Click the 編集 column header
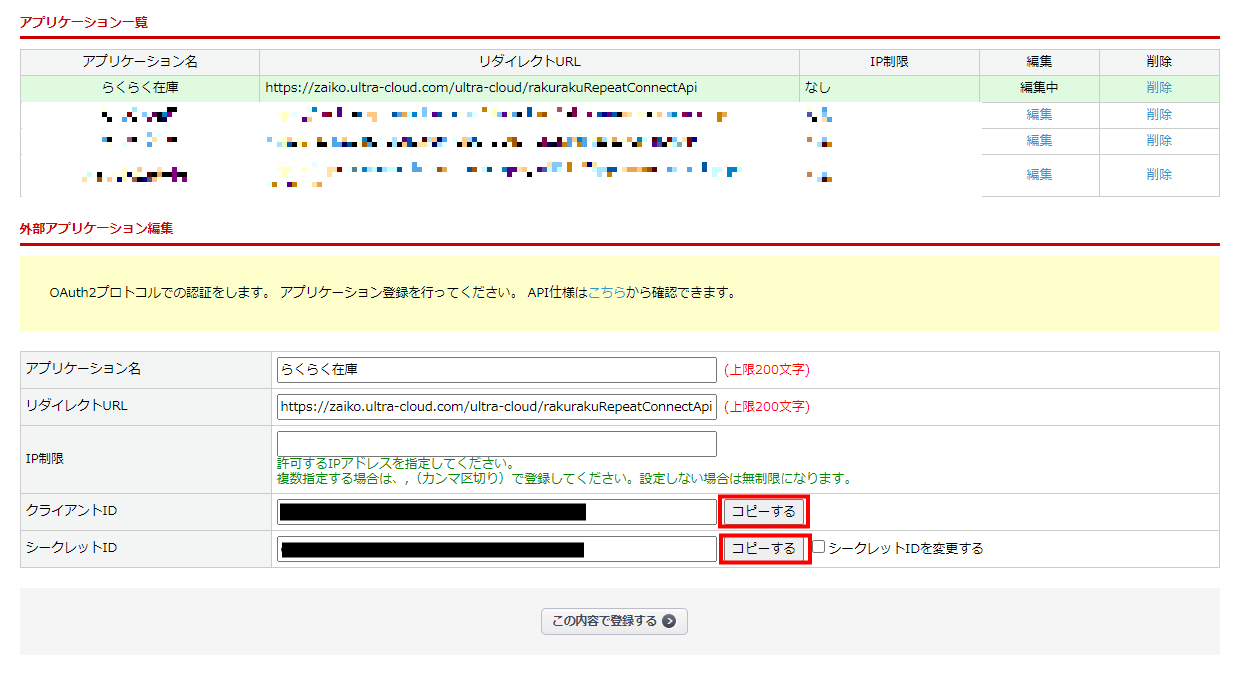The image size is (1240, 680). 1039,62
